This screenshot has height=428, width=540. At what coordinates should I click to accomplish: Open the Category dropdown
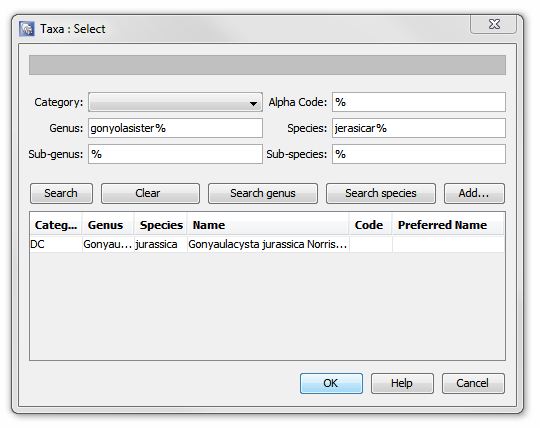(175, 102)
